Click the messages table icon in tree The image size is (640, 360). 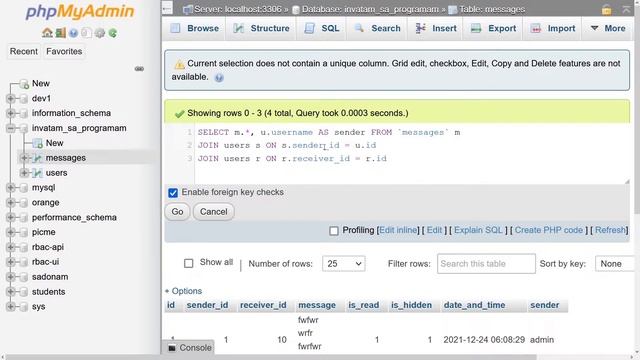pos(38,158)
